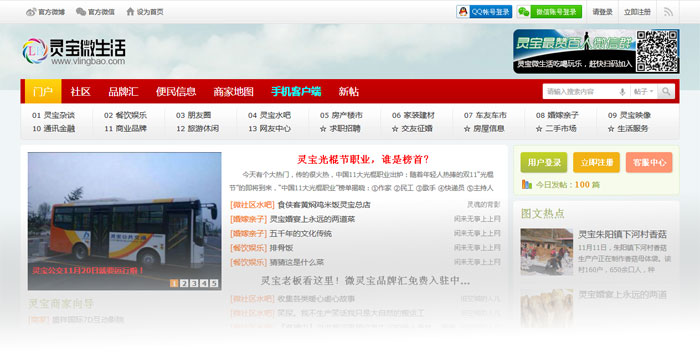Image resolution: width=700 pixels, height=364 pixels.
Task: Open the 灵宝朱阳镇下河村香菇 thumbnail image
Action: point(546,251)
